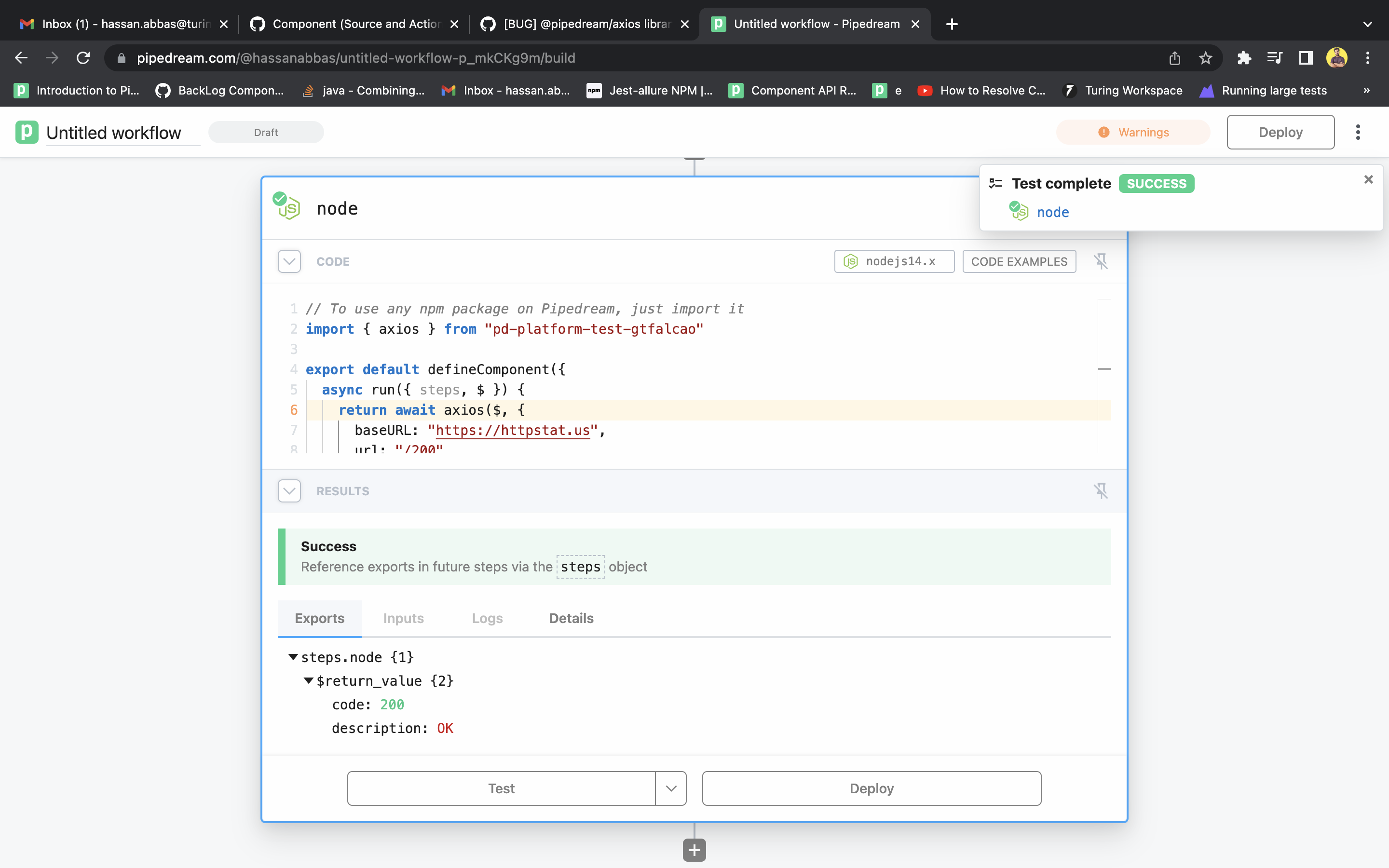Click the share page icon in address bar
The width and height of the screenshot is (1389, 868).
tap(1175, 58)
